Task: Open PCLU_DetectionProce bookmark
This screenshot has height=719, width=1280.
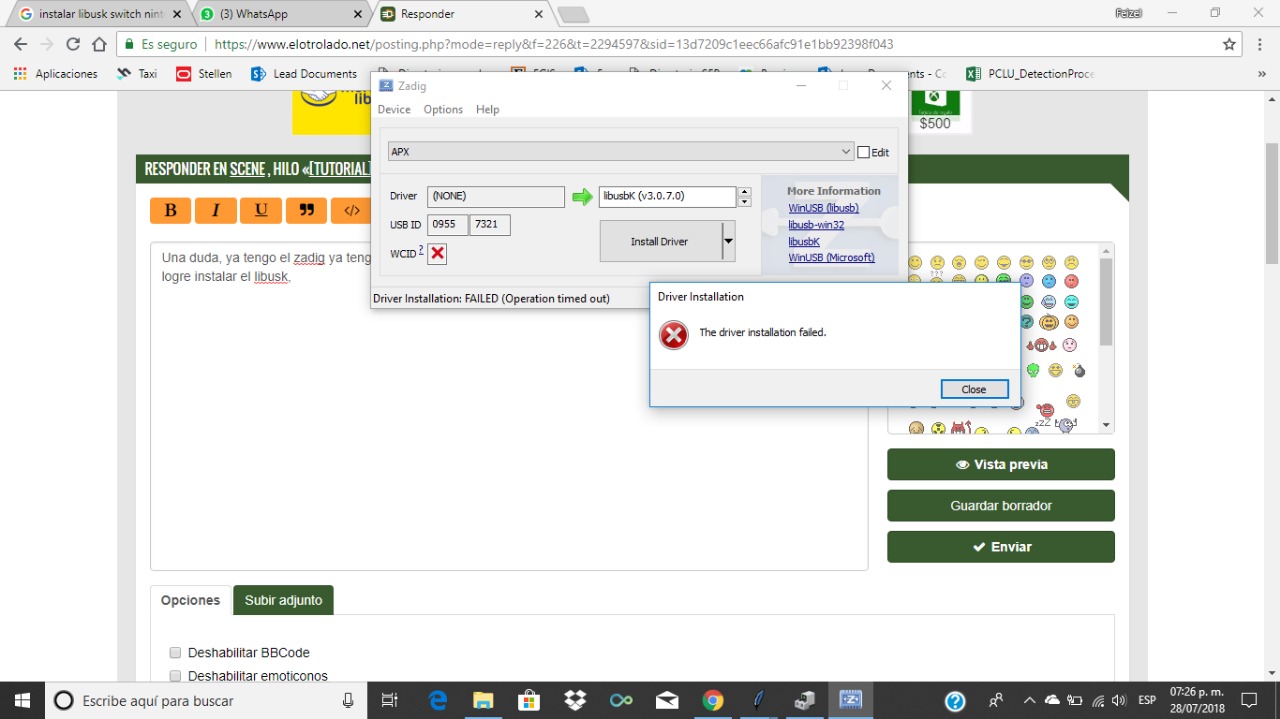Action: 1030,73
